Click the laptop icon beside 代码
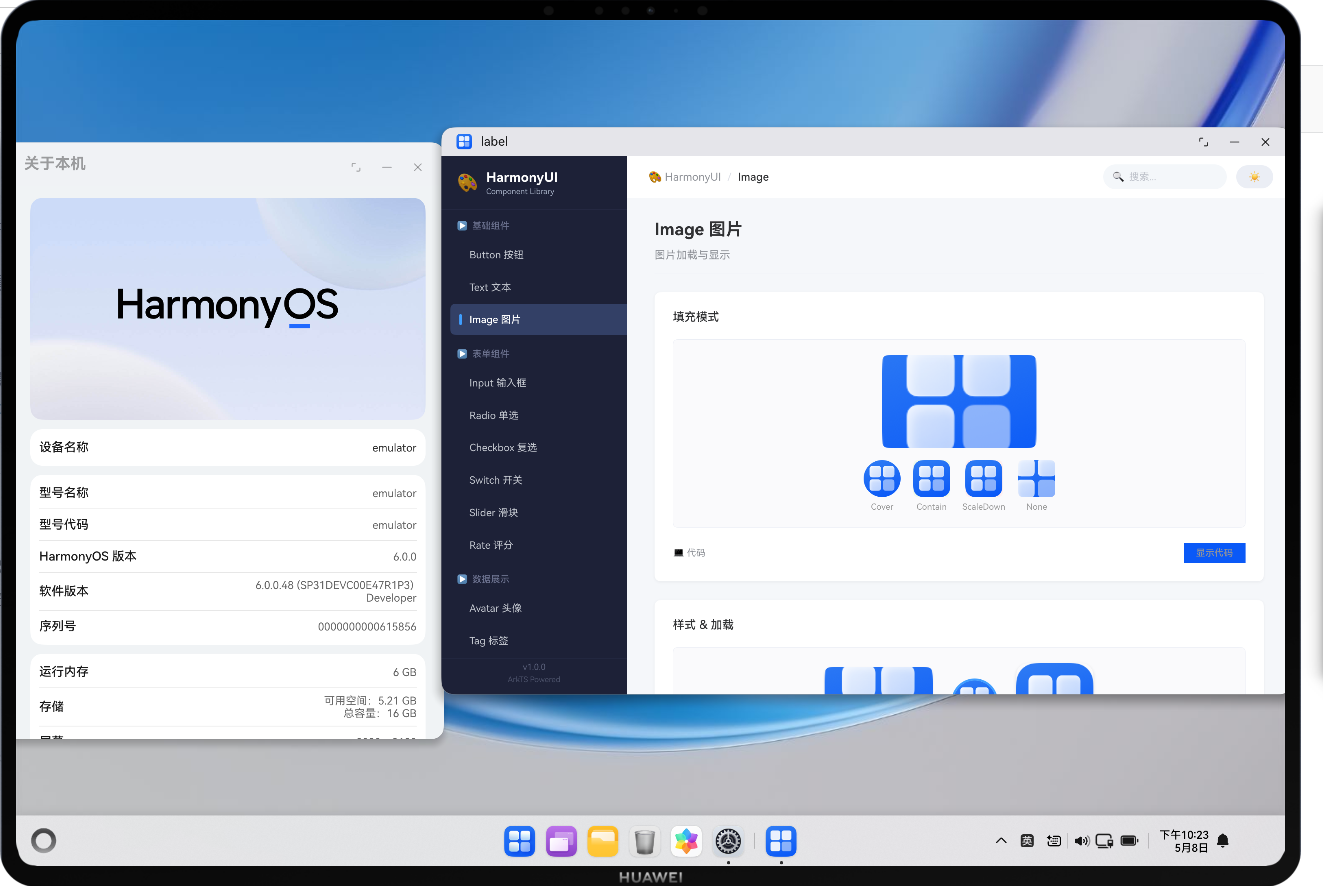This screenshot has height=886, width=1323. [x=679, y=553]
